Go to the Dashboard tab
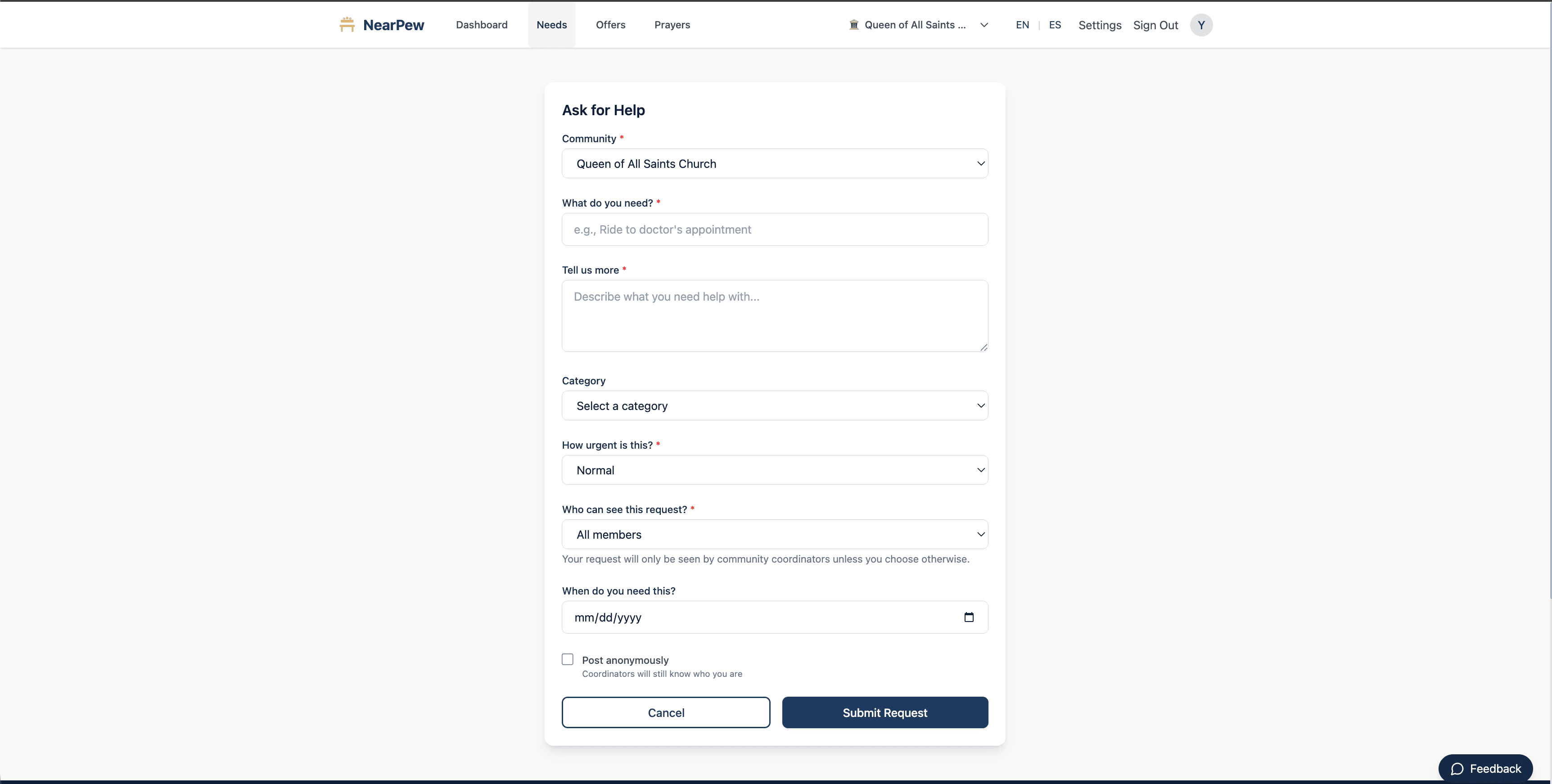Screen dimensions: 1552x784 click(x=481, y=25)
